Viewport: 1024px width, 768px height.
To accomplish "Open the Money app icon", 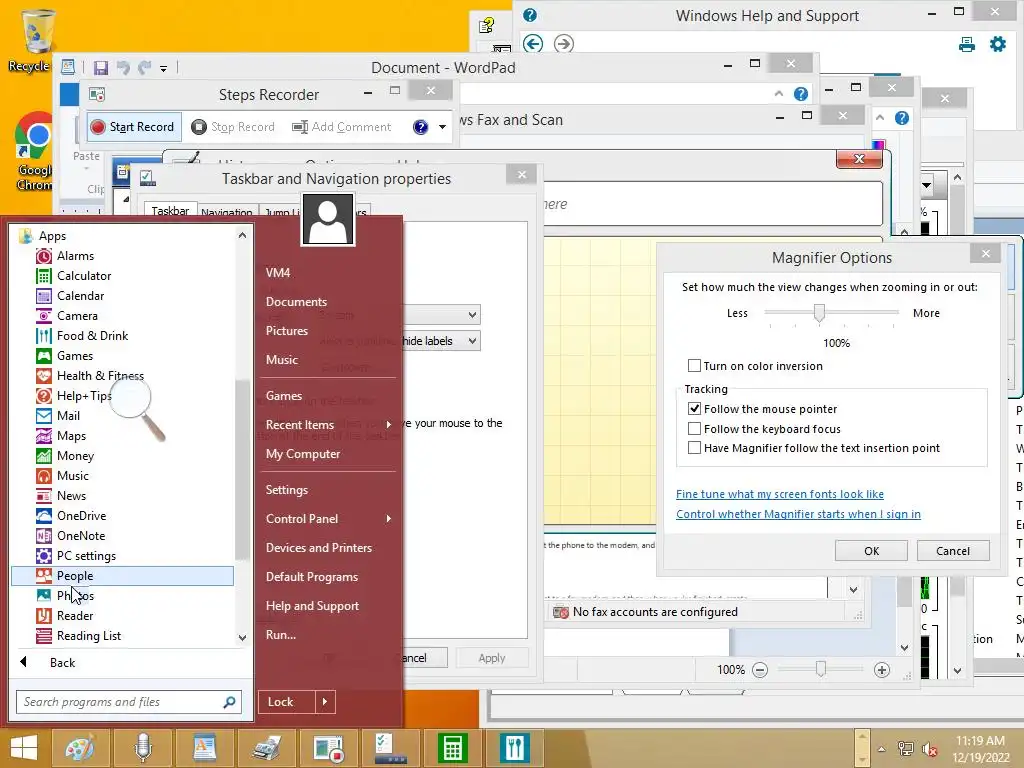I will (x=44, y=456).
